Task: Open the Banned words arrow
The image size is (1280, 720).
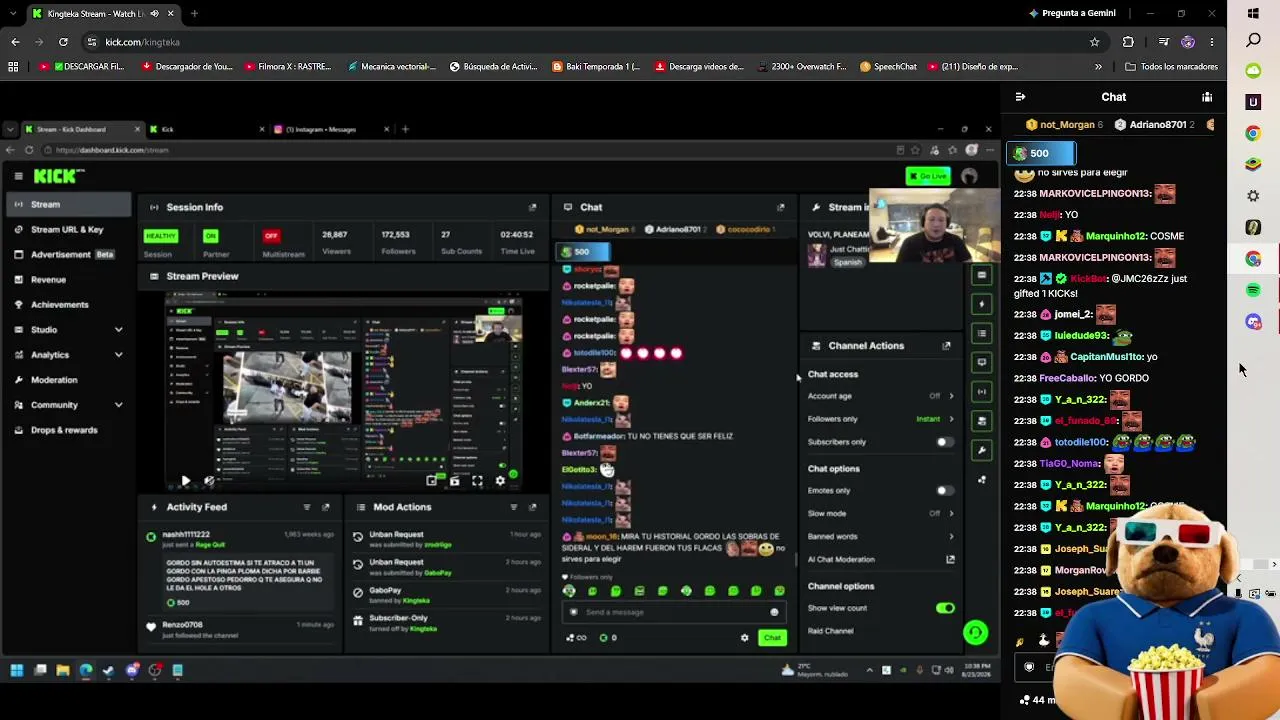Action: tap(951, 537)
